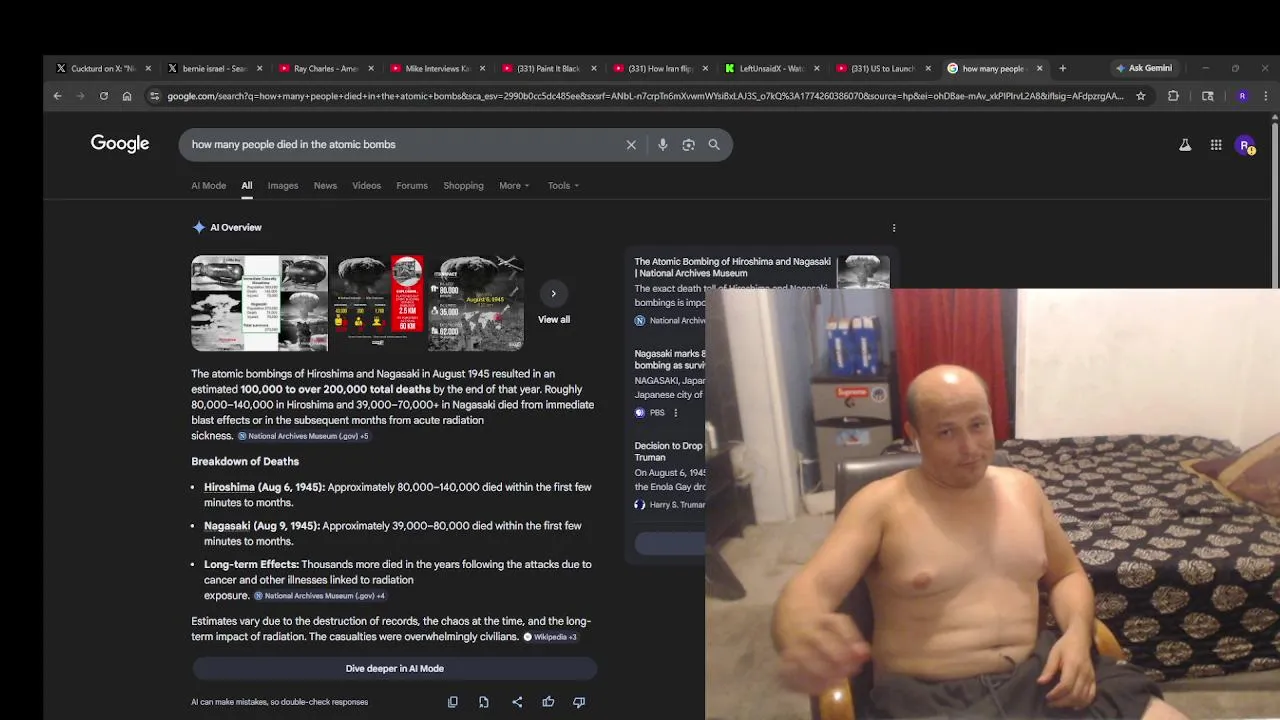Click 'Breakdown of Deaths' heading
Image resolution: width=1280 pixels, height=720 pixels.
coord(245,462)
